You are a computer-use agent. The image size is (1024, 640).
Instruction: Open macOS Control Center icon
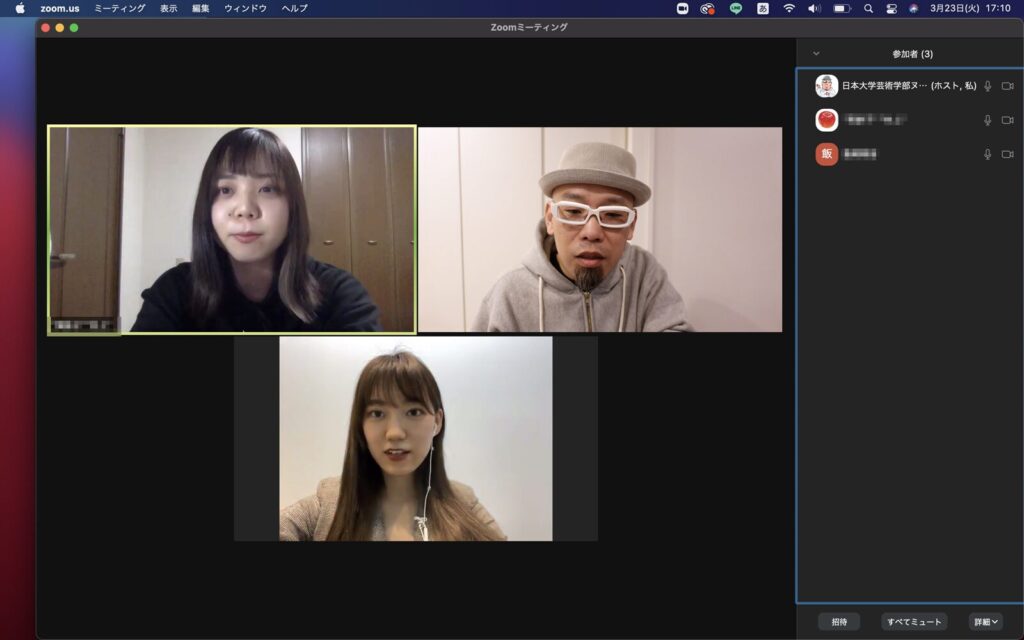[891, 8]
